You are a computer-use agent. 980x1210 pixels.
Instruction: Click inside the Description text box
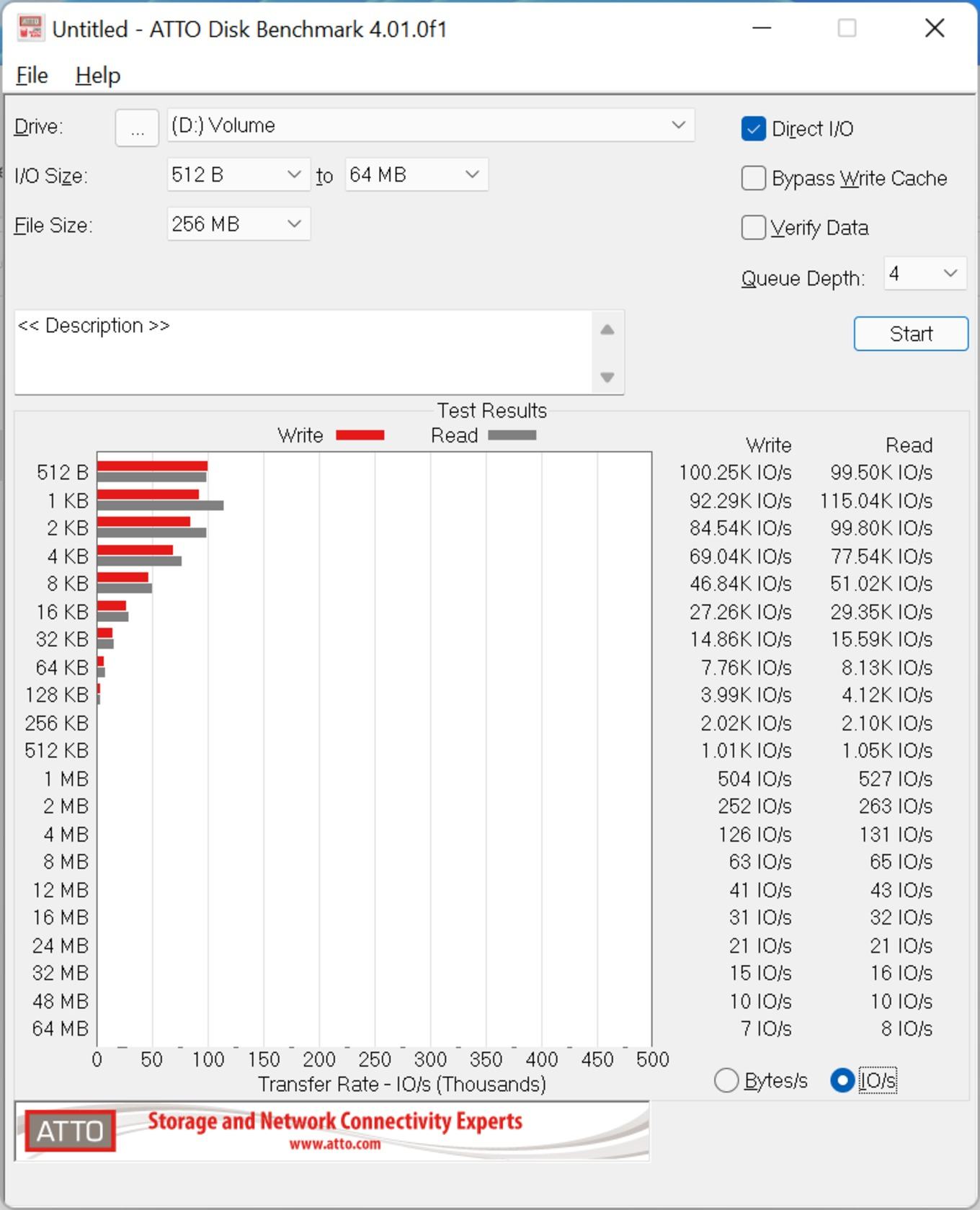(303, 352)
